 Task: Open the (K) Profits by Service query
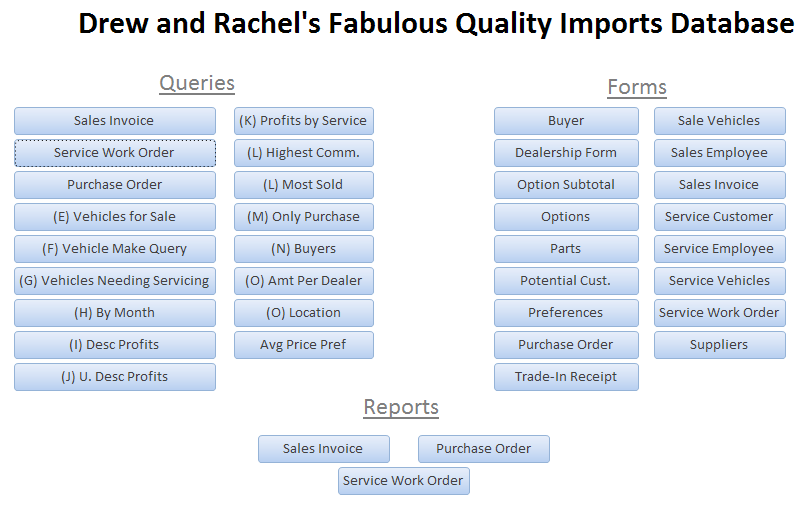pos(303,121)
